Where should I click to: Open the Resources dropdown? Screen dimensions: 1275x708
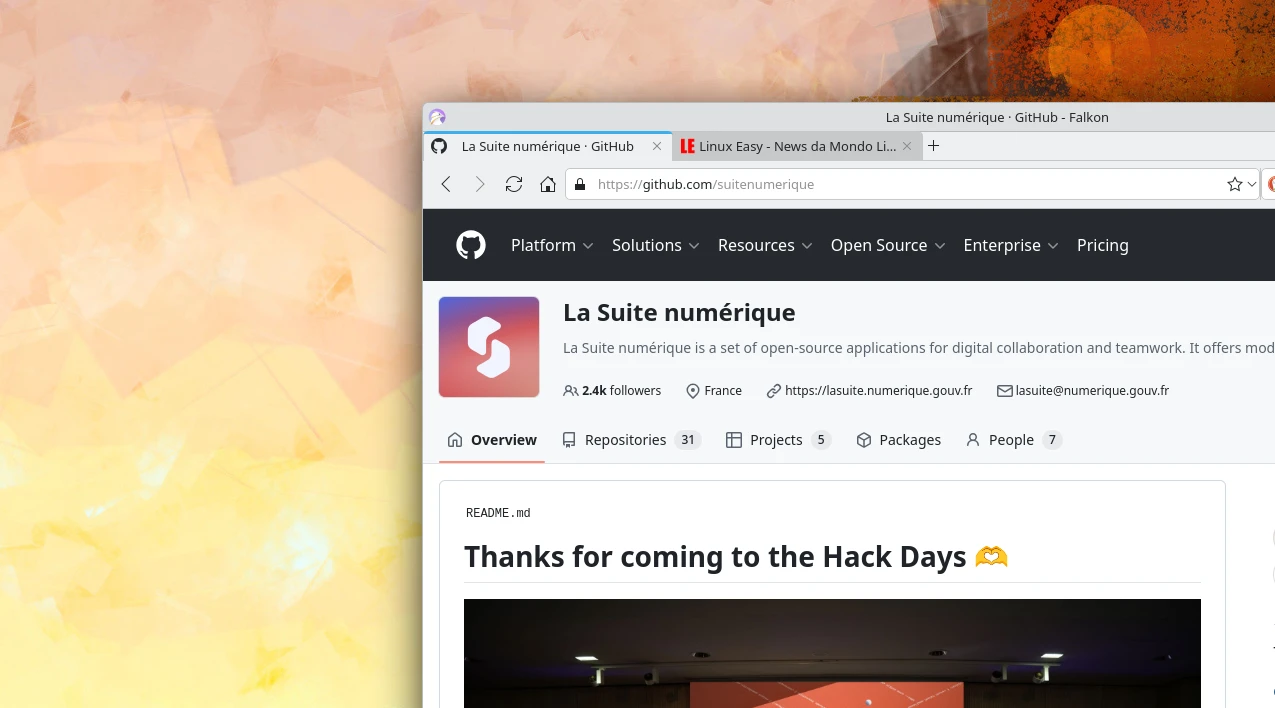(765, 245)
